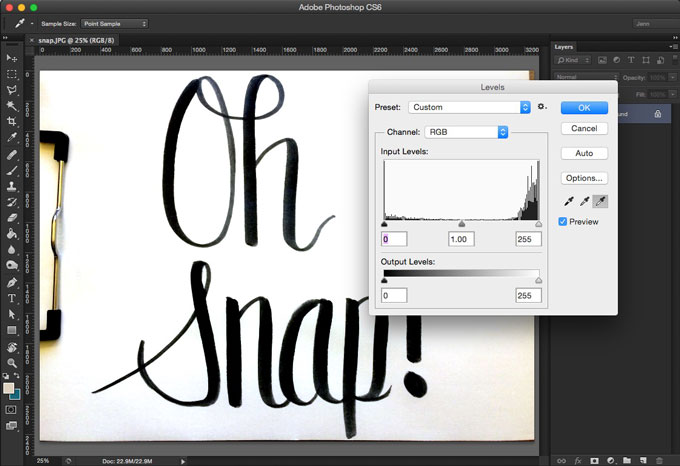Swap foreground and background colors

(16, 376)
